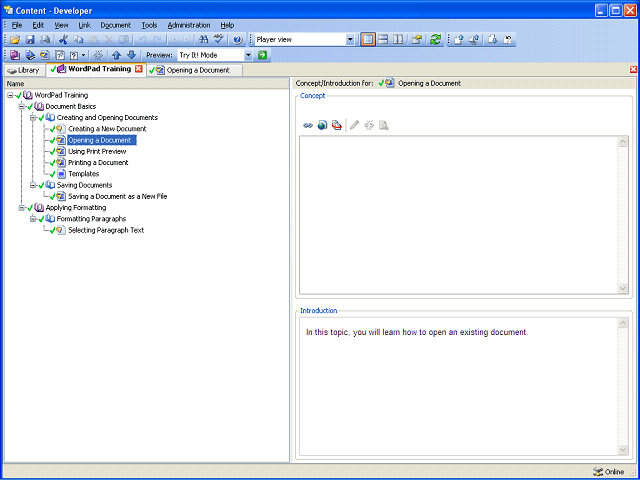
Task: Collapse the Document Basics node
Action: (21, 107)
